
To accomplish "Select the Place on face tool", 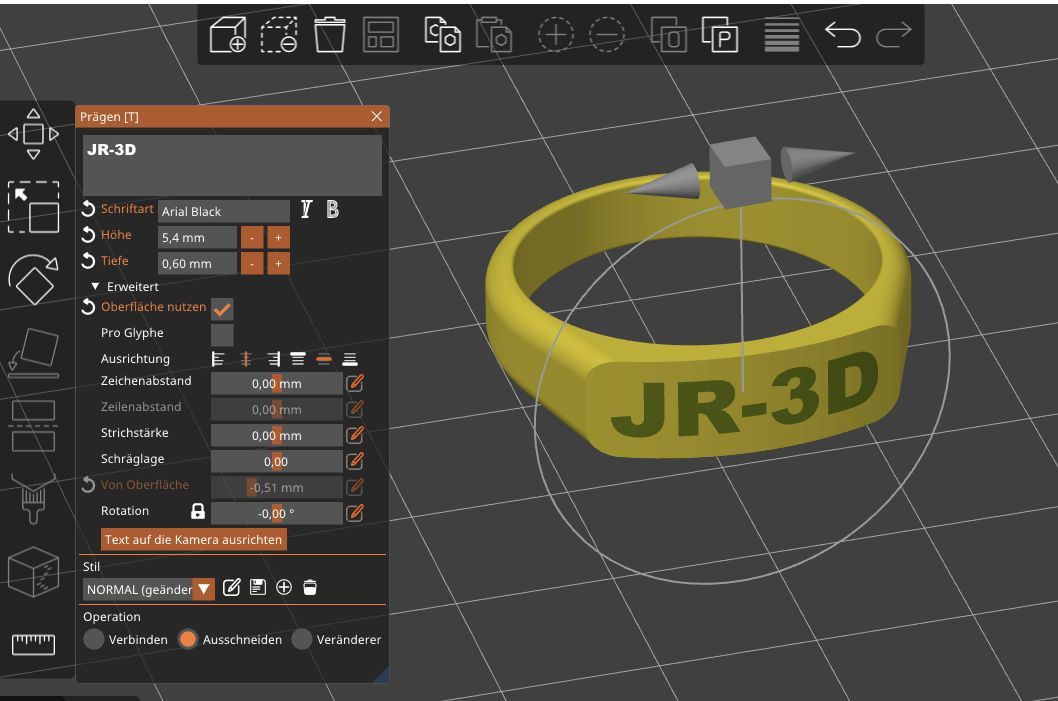I will pos(33,352).
